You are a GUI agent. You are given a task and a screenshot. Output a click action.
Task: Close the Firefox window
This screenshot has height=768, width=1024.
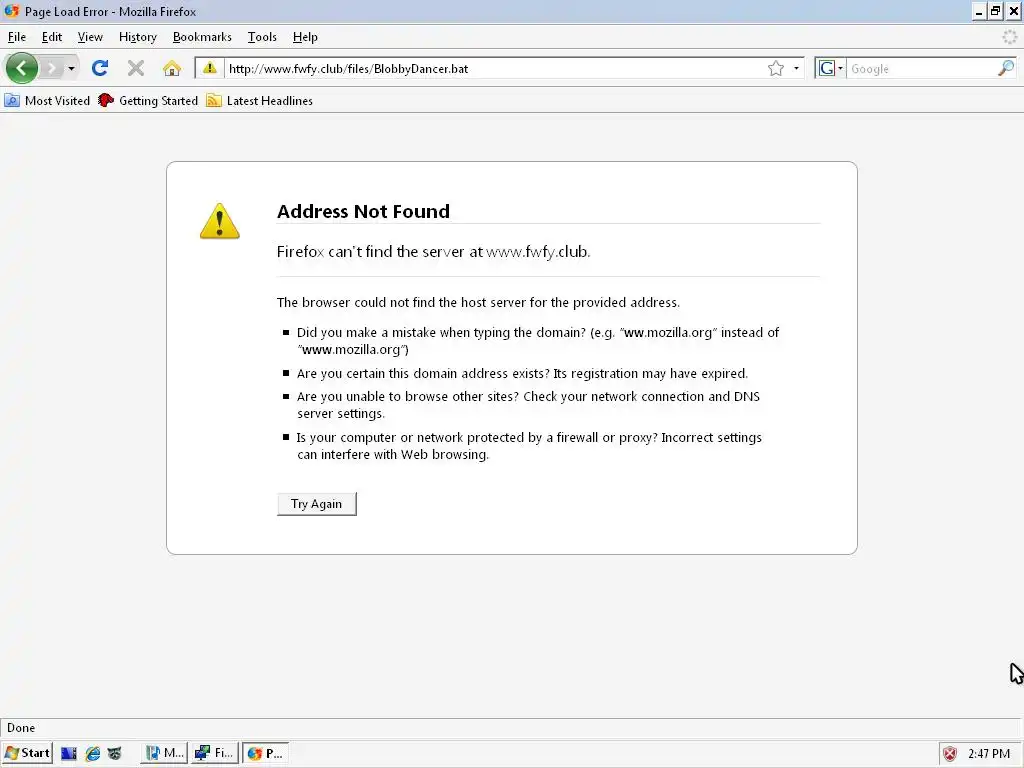tap(1014, 12)
